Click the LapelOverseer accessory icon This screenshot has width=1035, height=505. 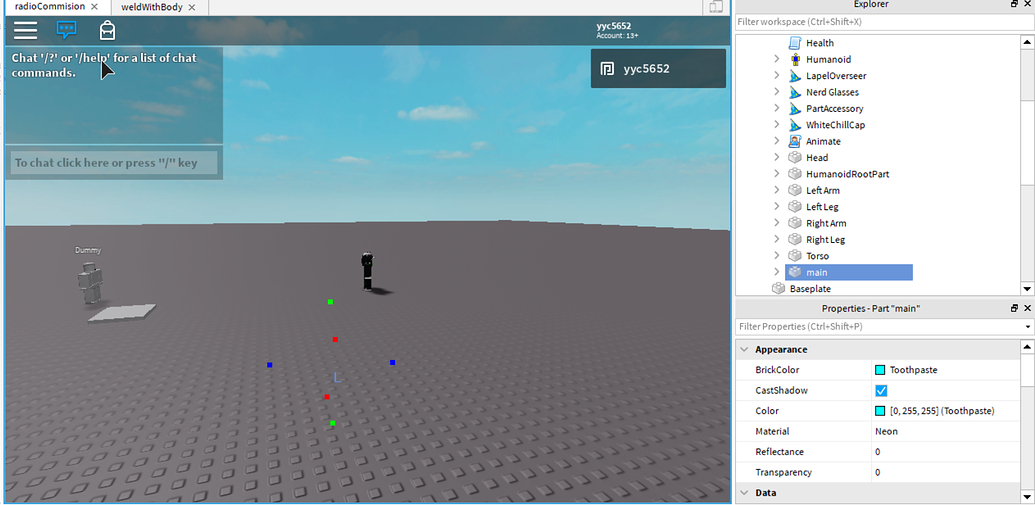pos(795,76)
